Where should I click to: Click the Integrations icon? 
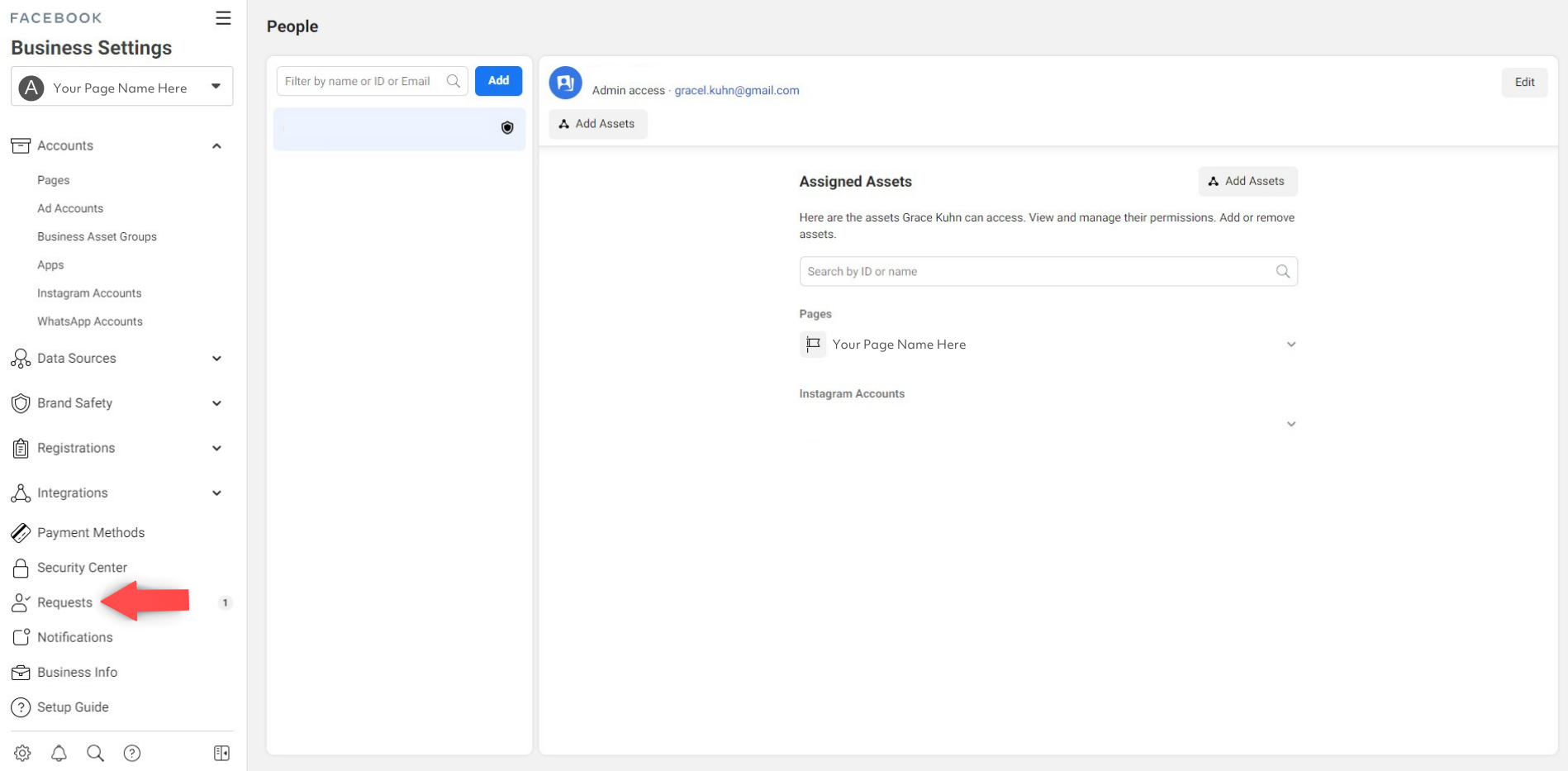(21, 493)
